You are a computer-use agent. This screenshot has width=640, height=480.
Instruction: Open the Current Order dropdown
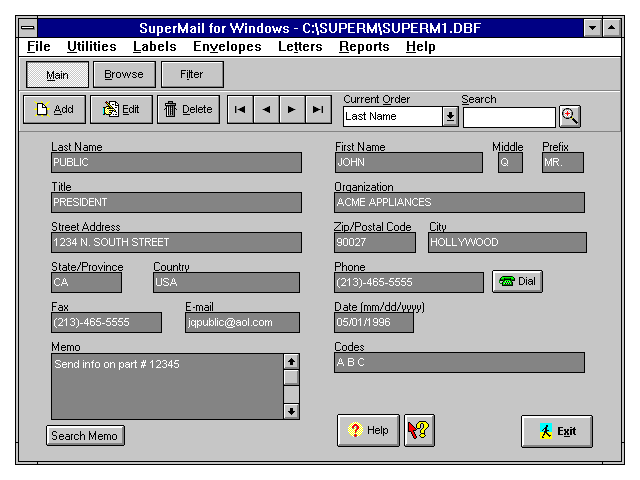(x=450, y=117)
